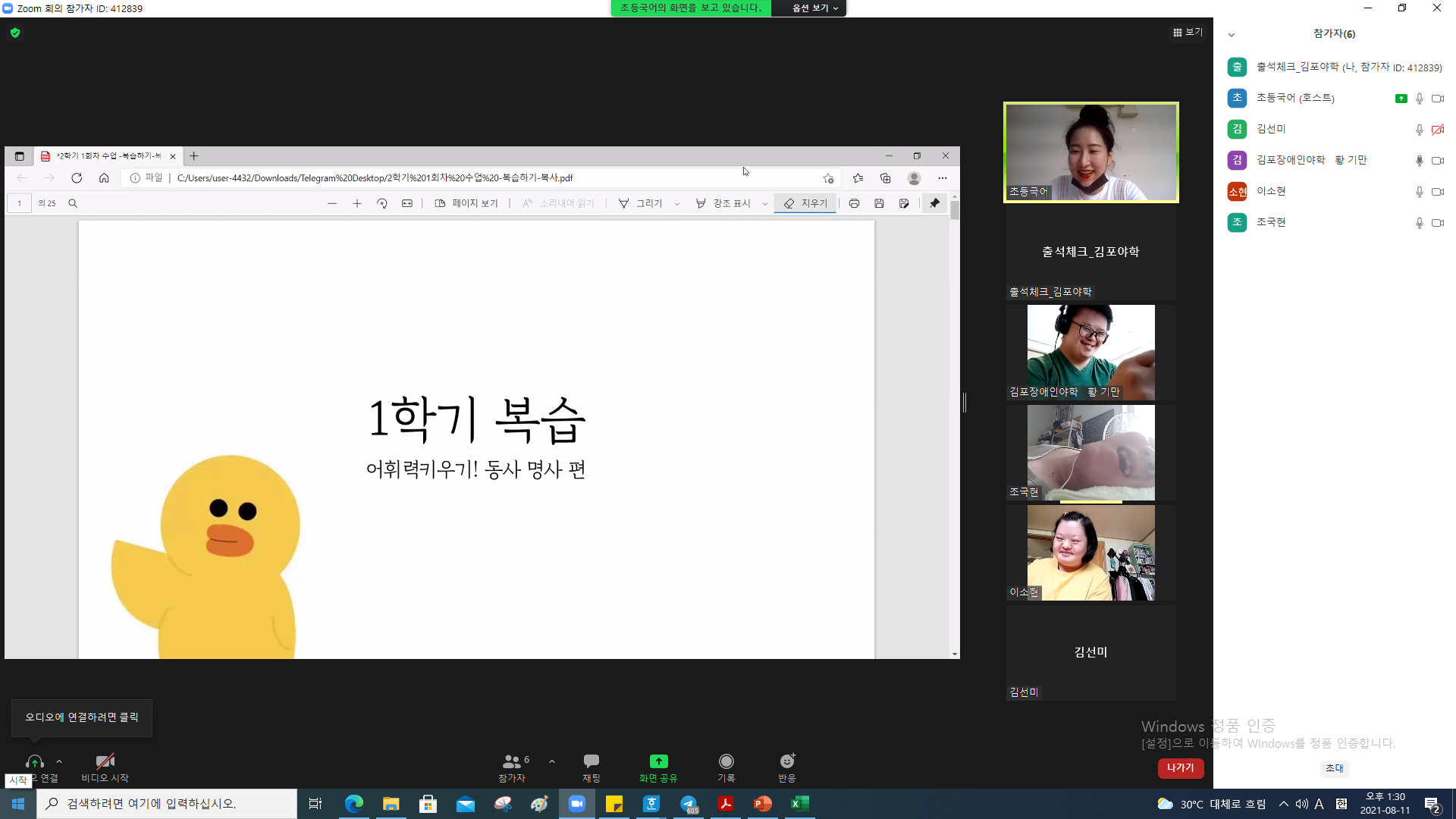Open the Windows notification center

pyautogui.click(x=1432, y=804)
